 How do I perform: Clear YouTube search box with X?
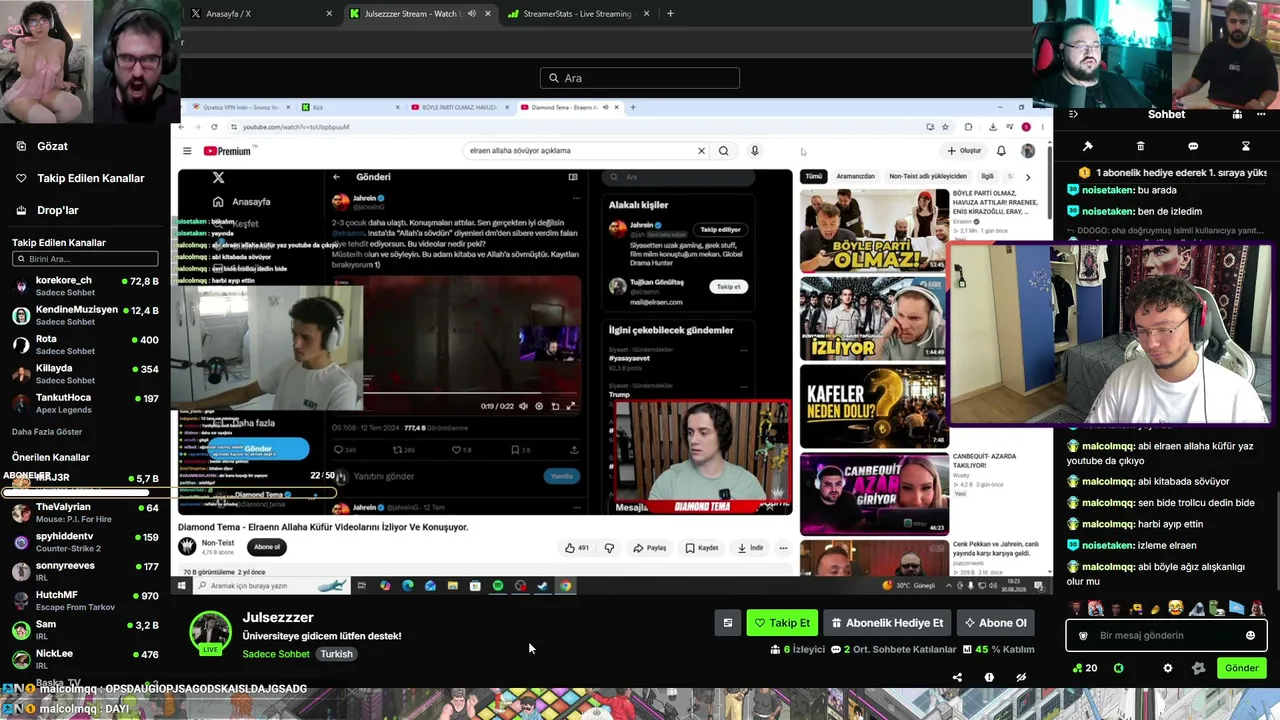701,151
